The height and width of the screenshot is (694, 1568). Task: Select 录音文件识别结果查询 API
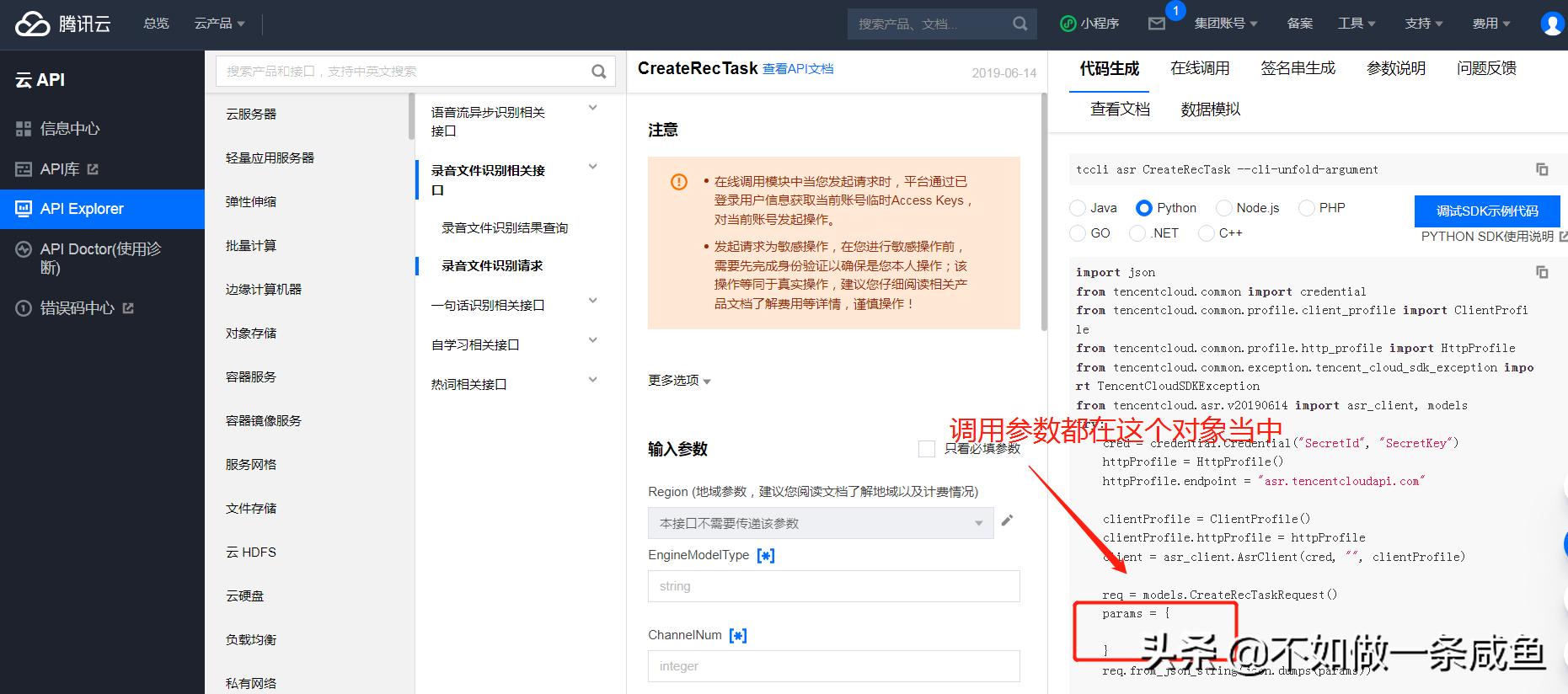coord(505,228)
